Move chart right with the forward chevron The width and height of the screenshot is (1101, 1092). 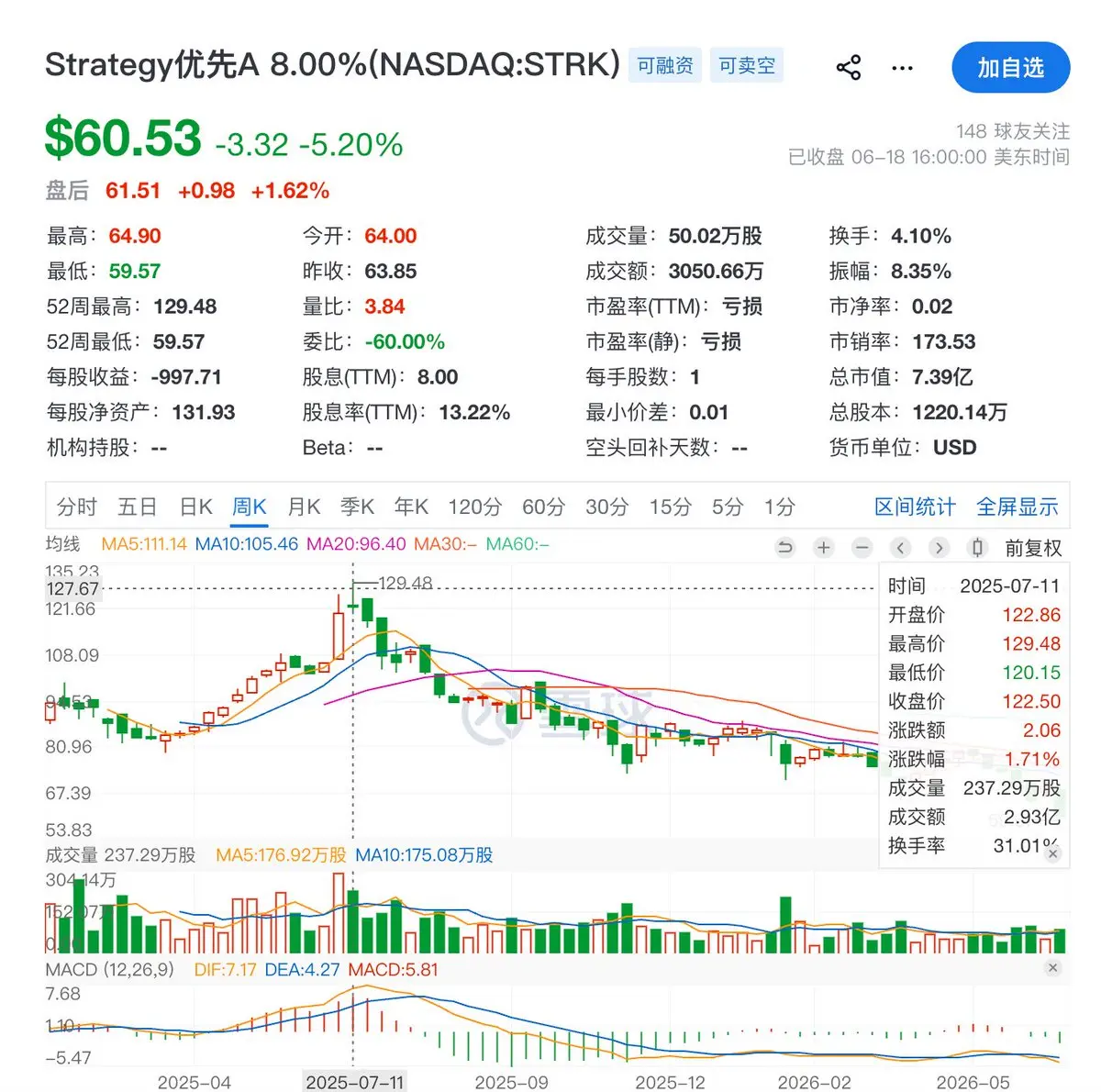point(939,548)
